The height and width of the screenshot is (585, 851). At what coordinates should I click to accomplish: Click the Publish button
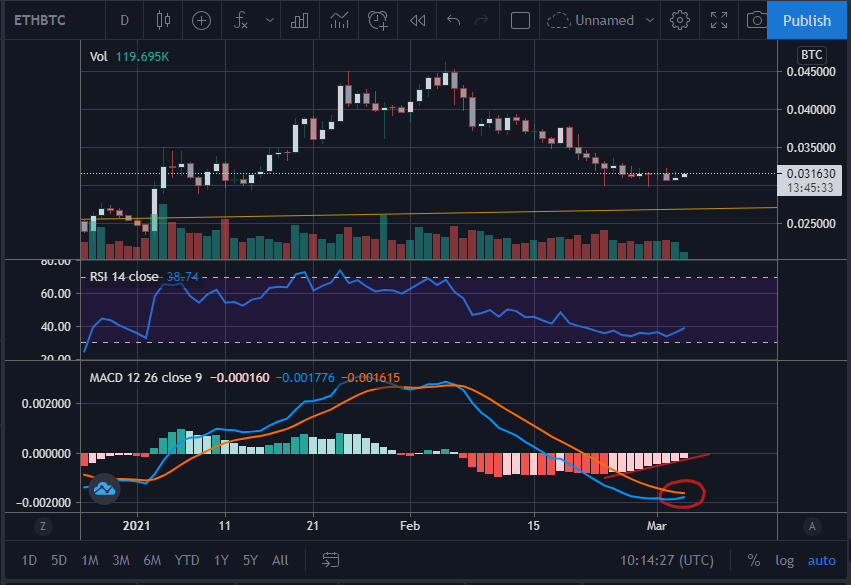click(806, 21)
